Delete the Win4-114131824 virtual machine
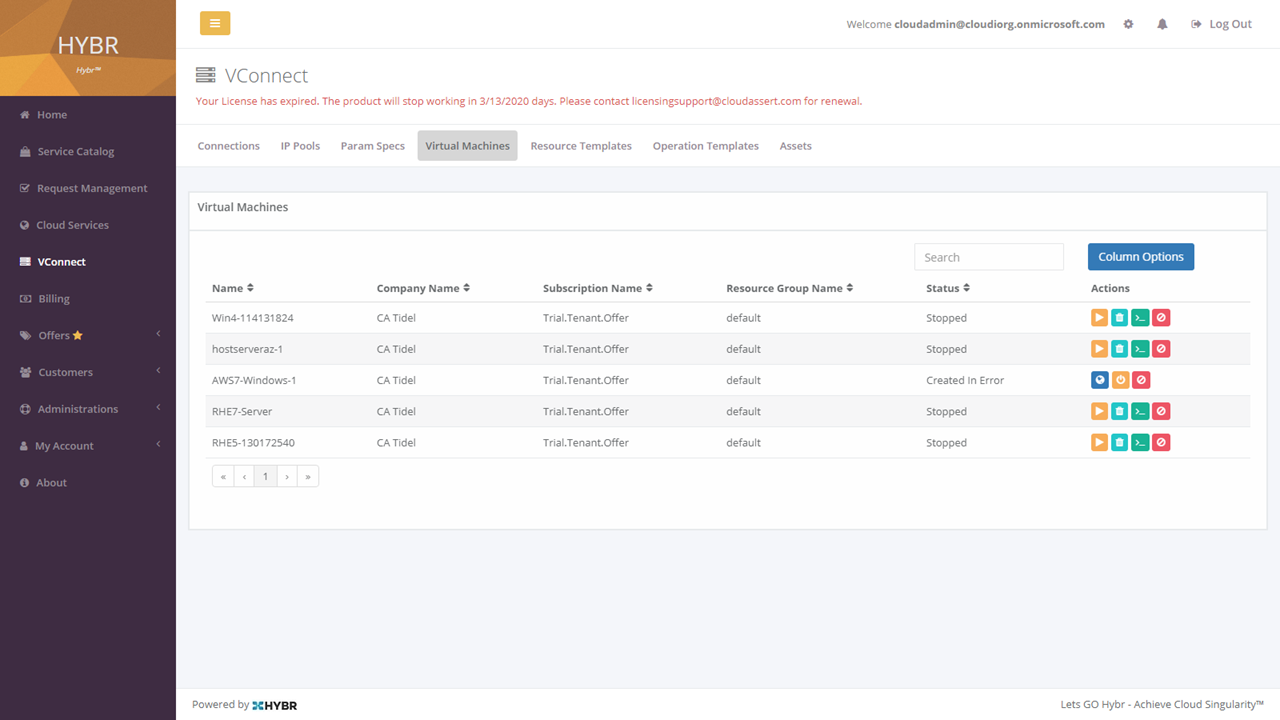 coord(1120,318)
